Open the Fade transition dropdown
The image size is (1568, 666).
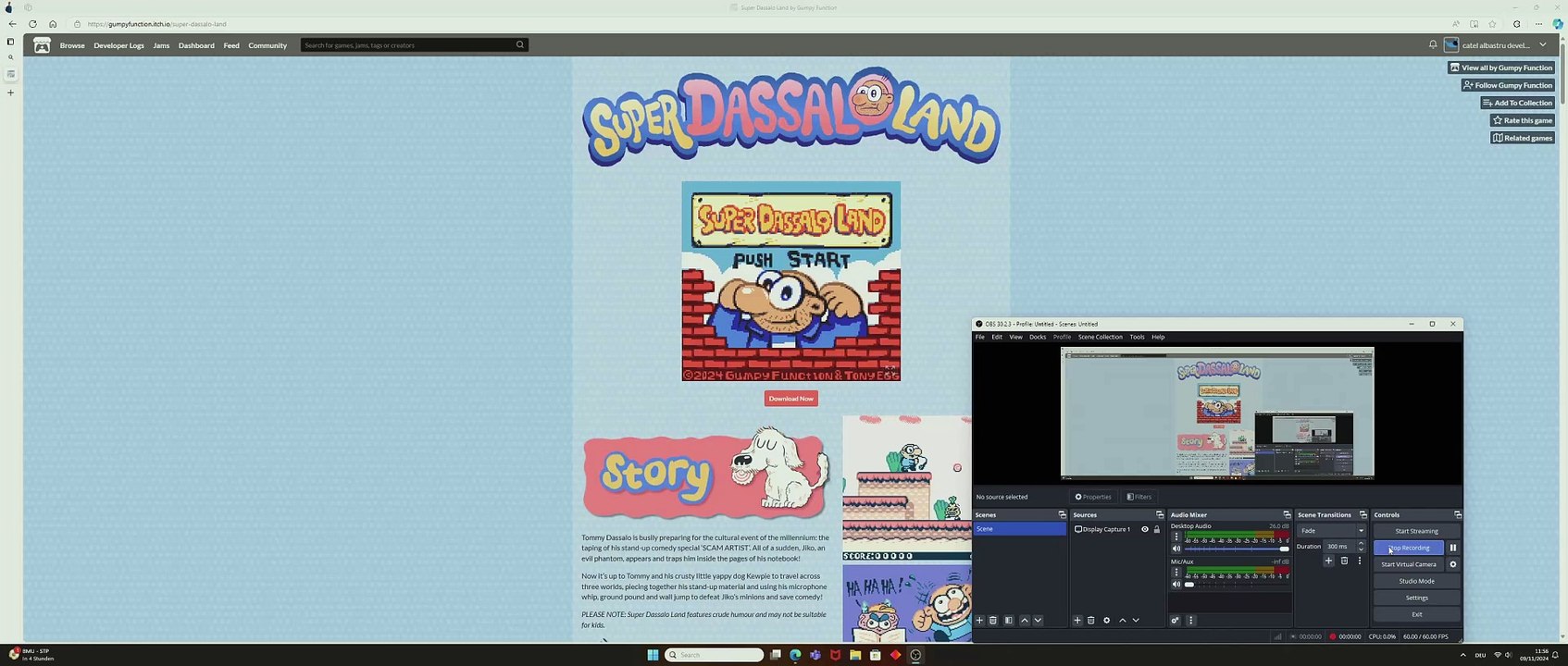(x=1332, y=531)
